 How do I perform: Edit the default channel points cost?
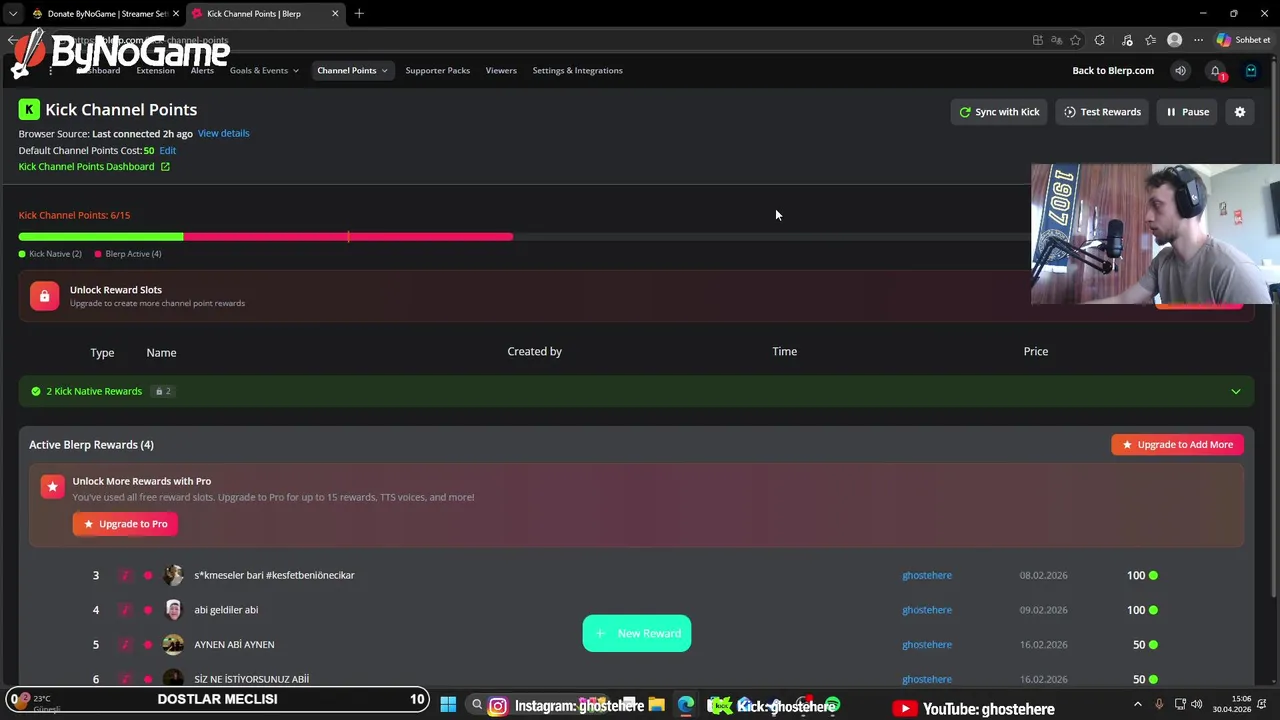click(167, 151)
